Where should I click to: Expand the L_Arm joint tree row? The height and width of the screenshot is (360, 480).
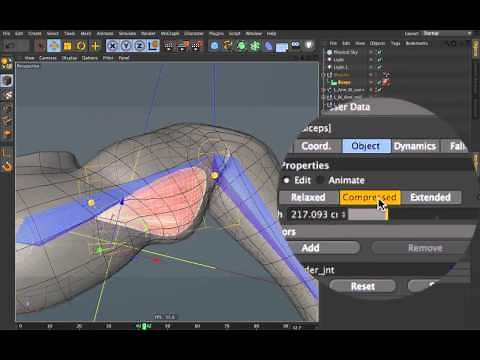[x=323, y=90]
